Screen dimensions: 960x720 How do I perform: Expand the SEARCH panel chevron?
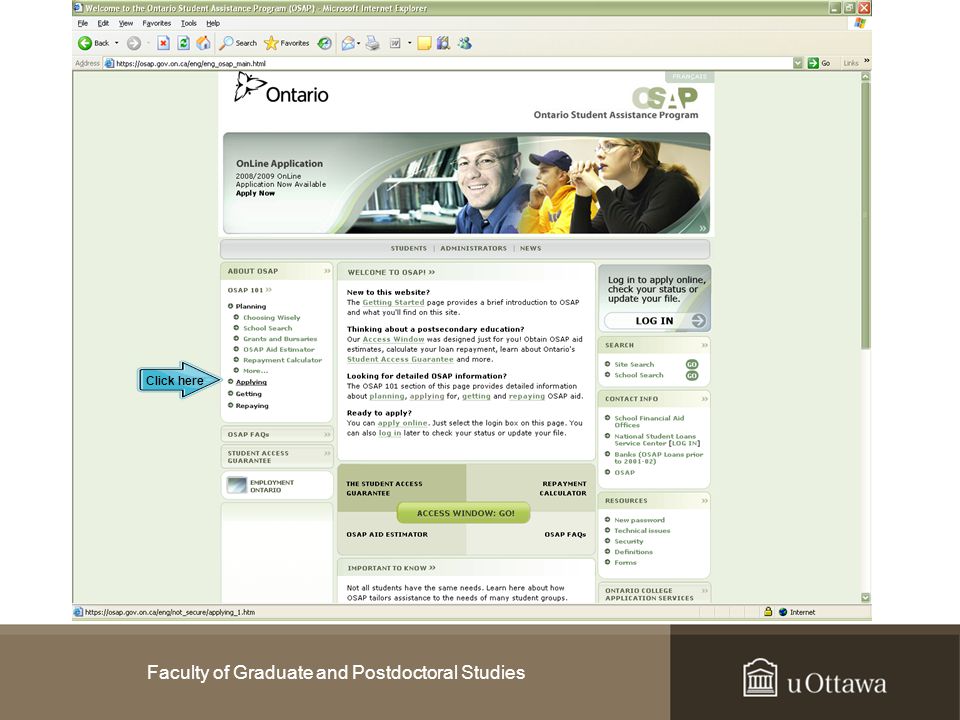[x=704, y=345]
